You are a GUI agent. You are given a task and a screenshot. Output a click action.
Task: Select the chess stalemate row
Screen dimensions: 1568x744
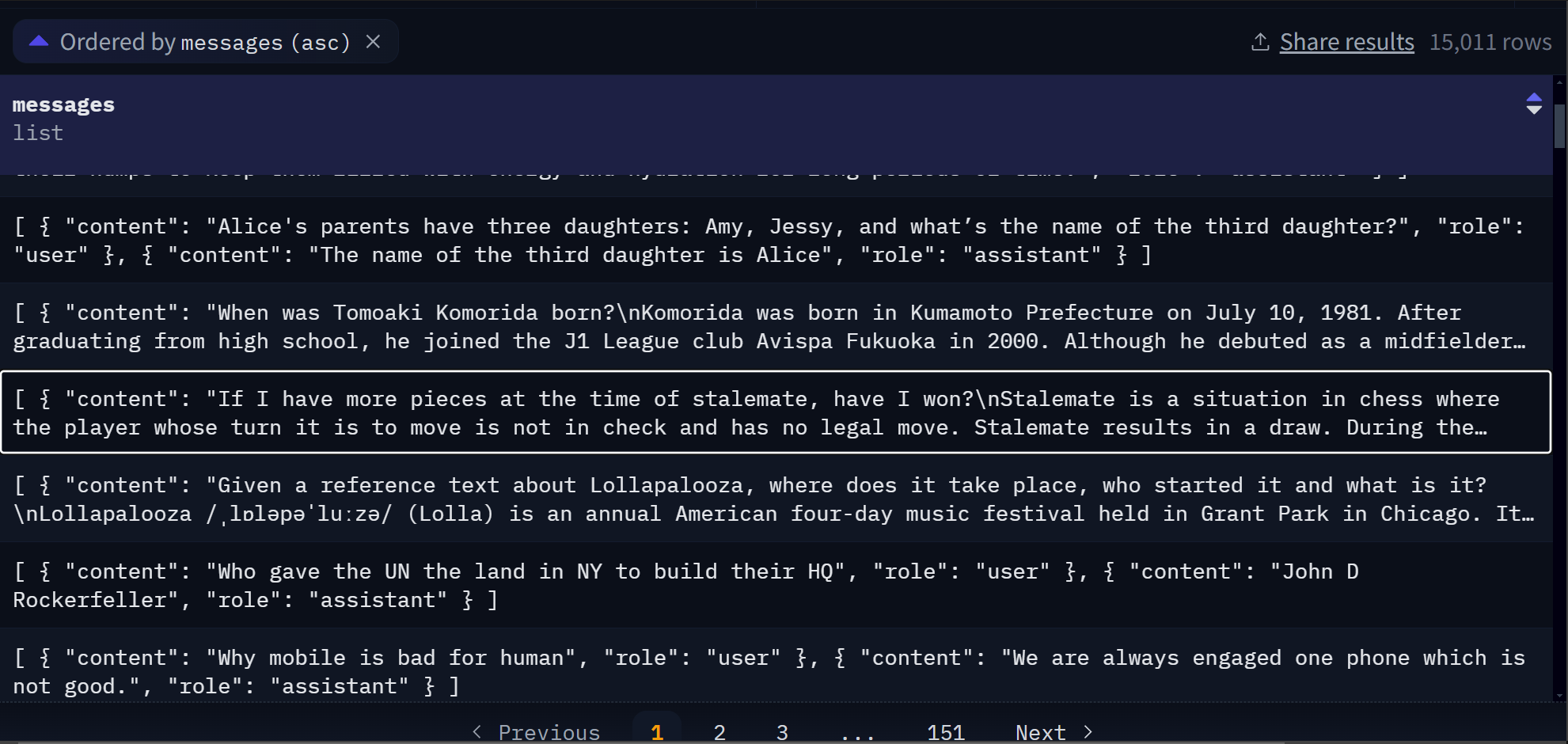pyautogui.click(x=776, y=412)
